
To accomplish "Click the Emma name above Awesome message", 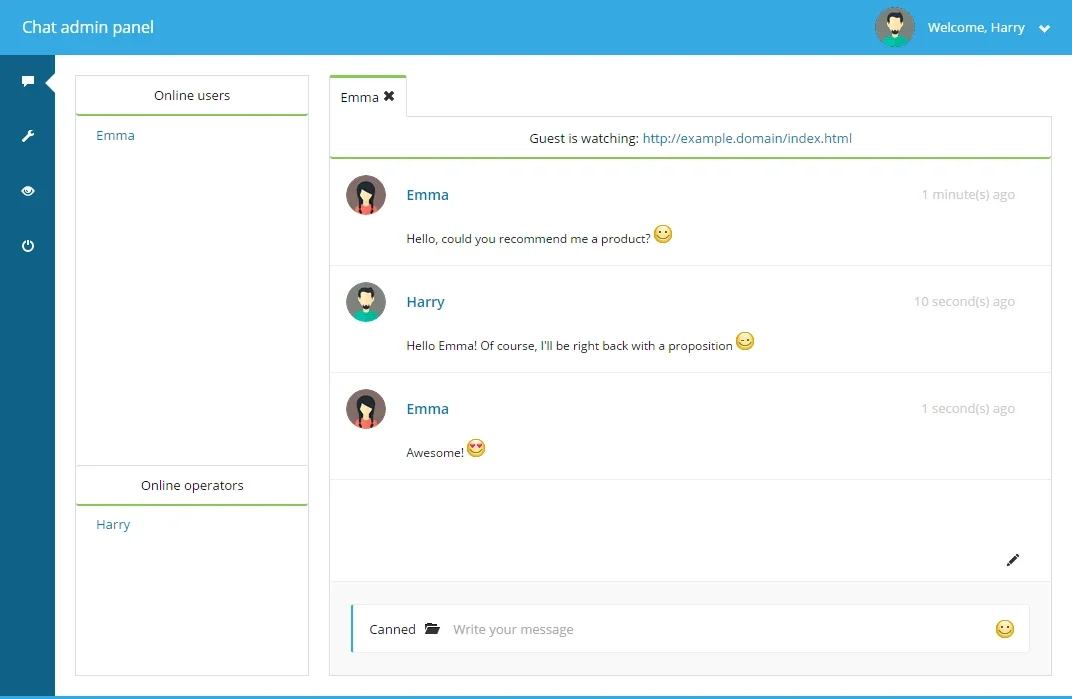I will point(427,409).
